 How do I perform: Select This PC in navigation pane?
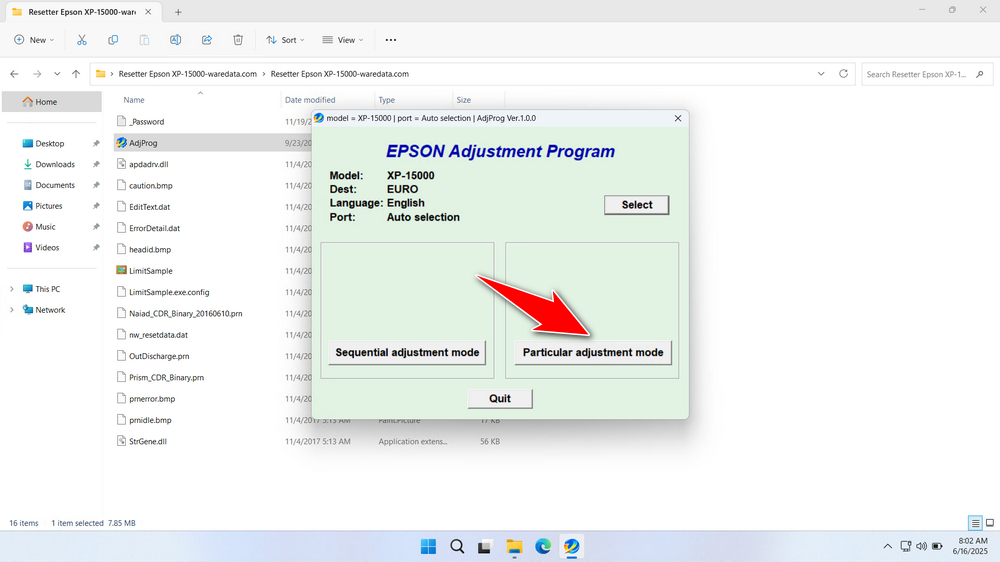pyautogui.click(x=47, y=289)
